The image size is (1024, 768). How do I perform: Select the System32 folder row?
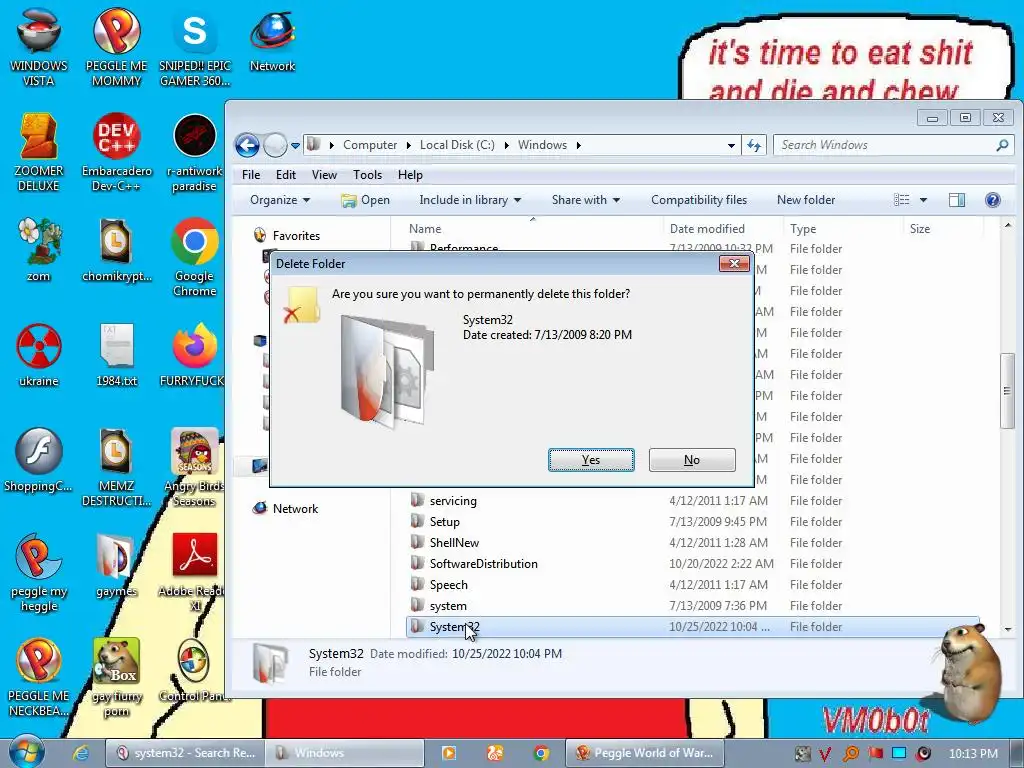[693, 626]
